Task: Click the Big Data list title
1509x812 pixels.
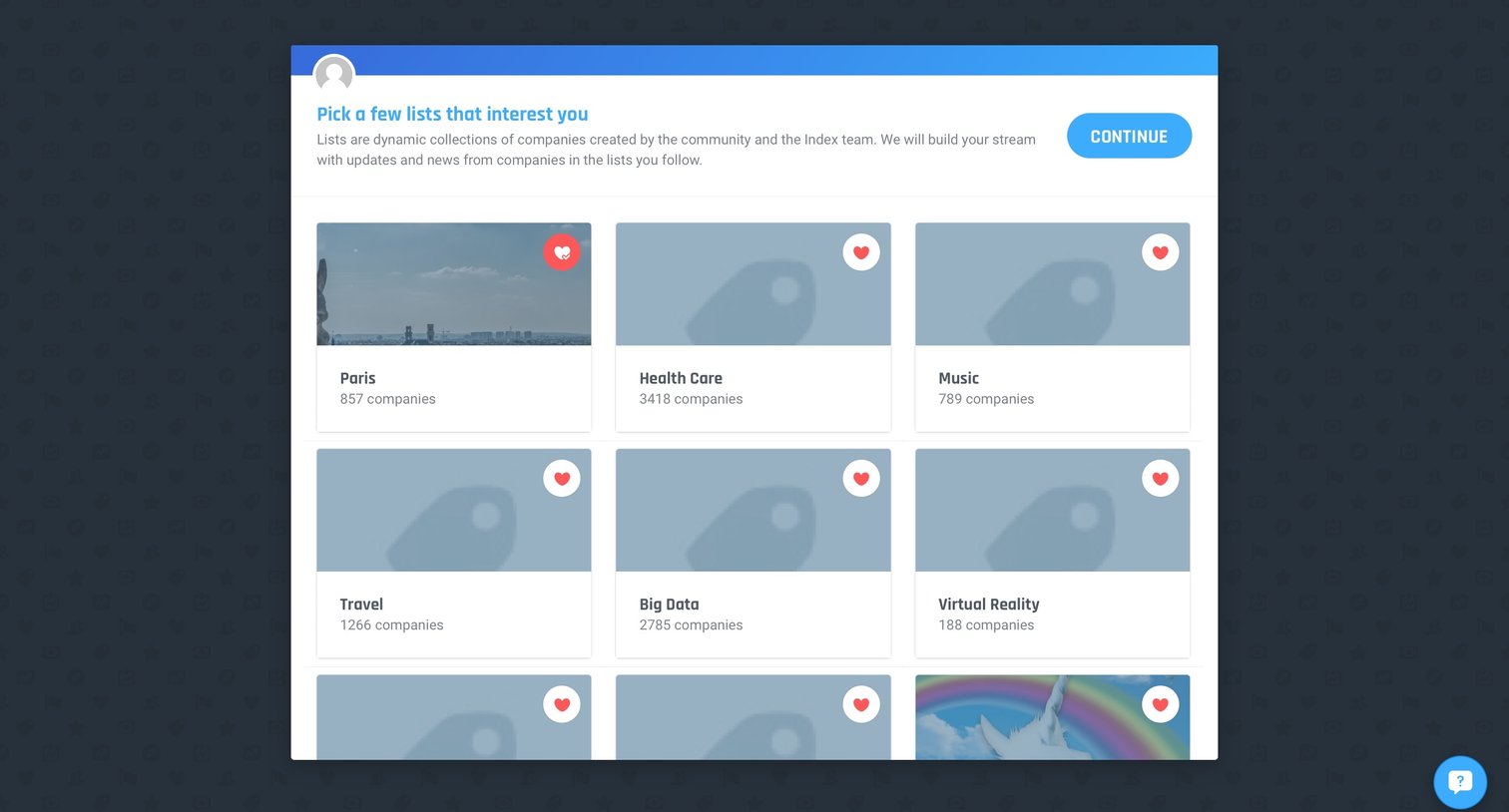Action: coord(669,605)
